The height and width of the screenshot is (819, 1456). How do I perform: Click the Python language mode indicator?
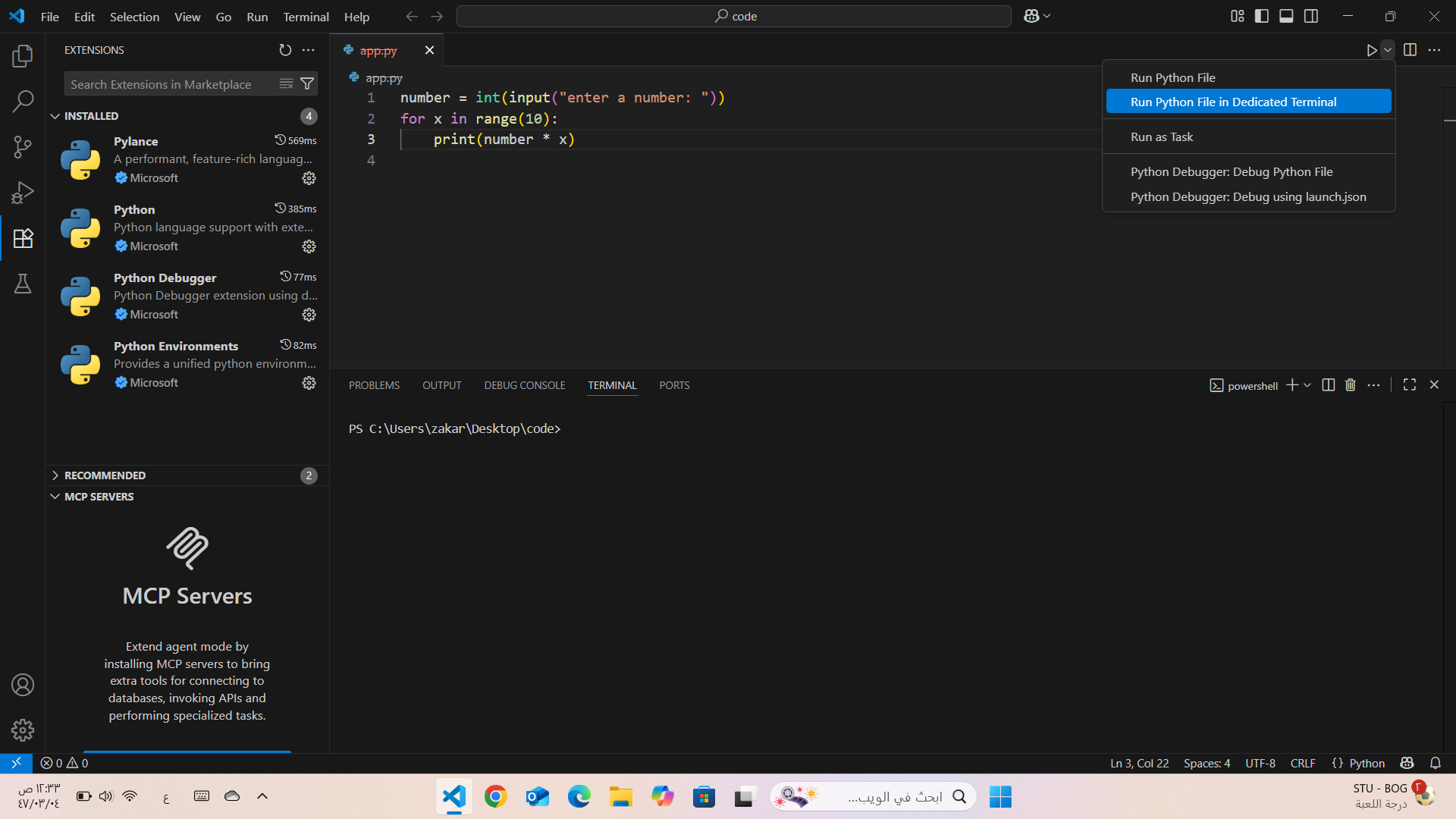pos(1358,763)
